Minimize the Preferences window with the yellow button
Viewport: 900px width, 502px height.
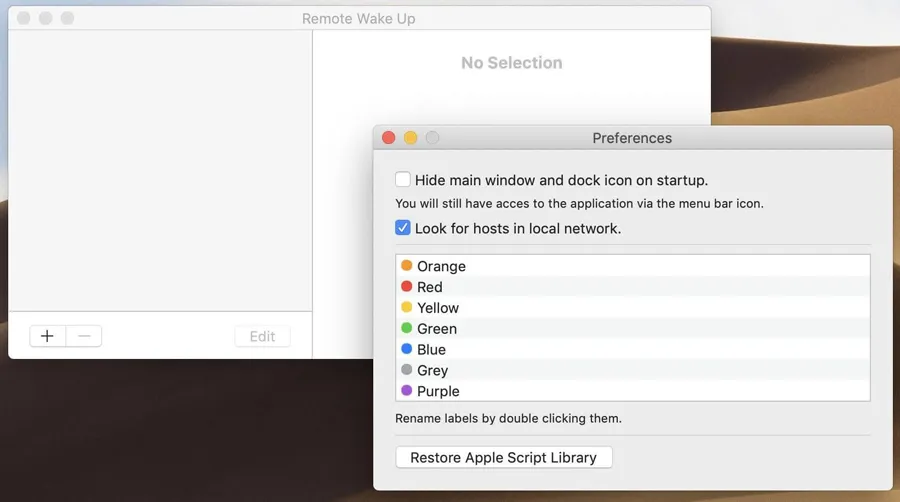(x=410, y=138)
